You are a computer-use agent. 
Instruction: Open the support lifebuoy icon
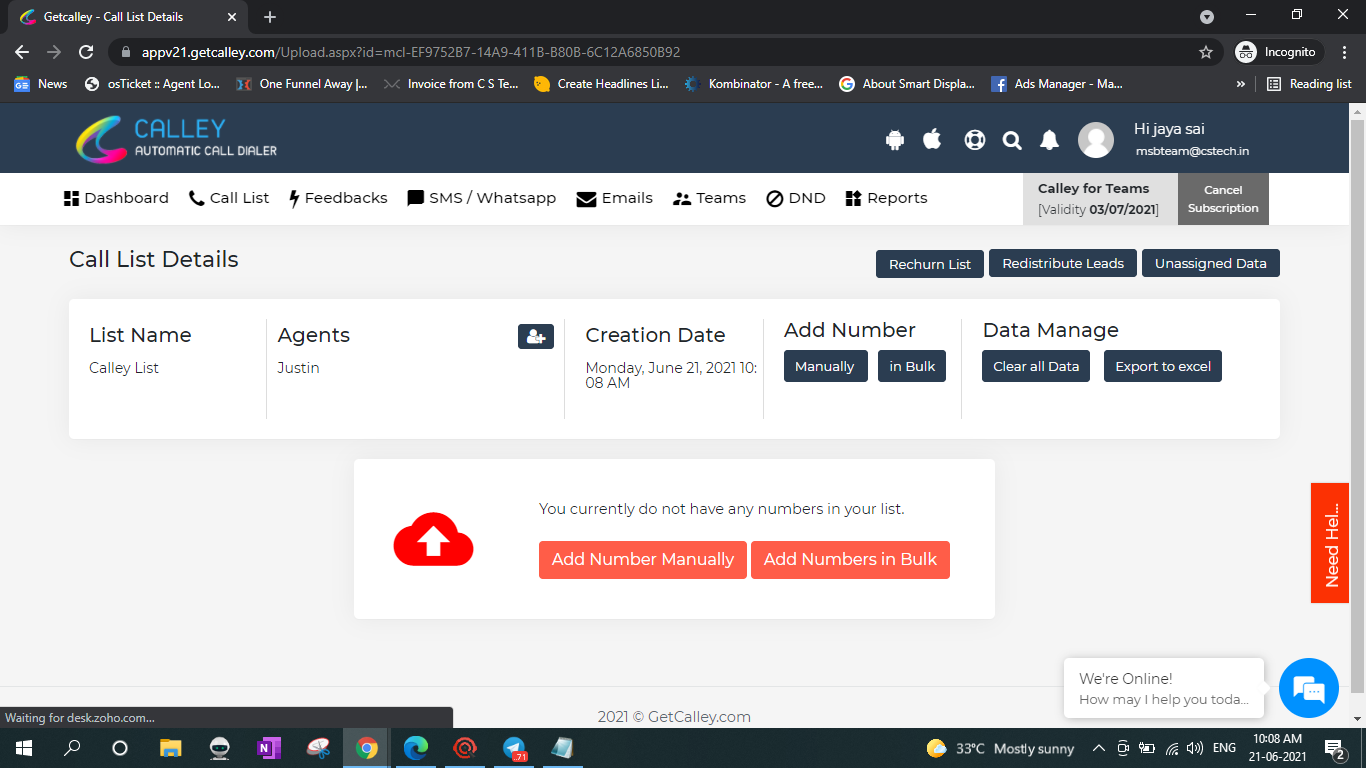pyautogui.click(x=975, y=140)
